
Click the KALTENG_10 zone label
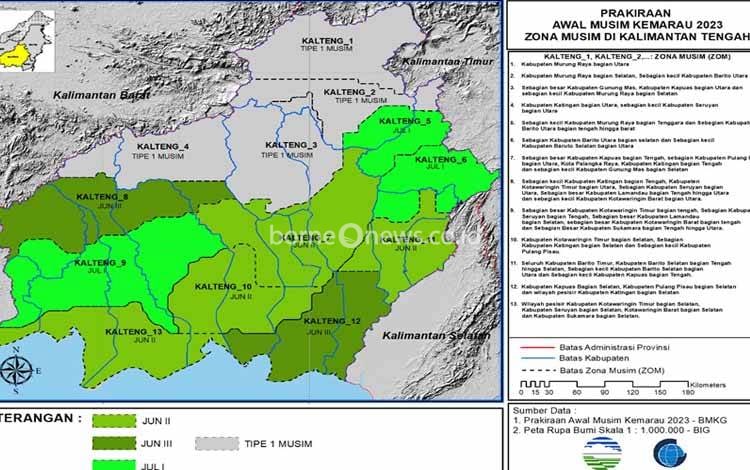(223, 287)
